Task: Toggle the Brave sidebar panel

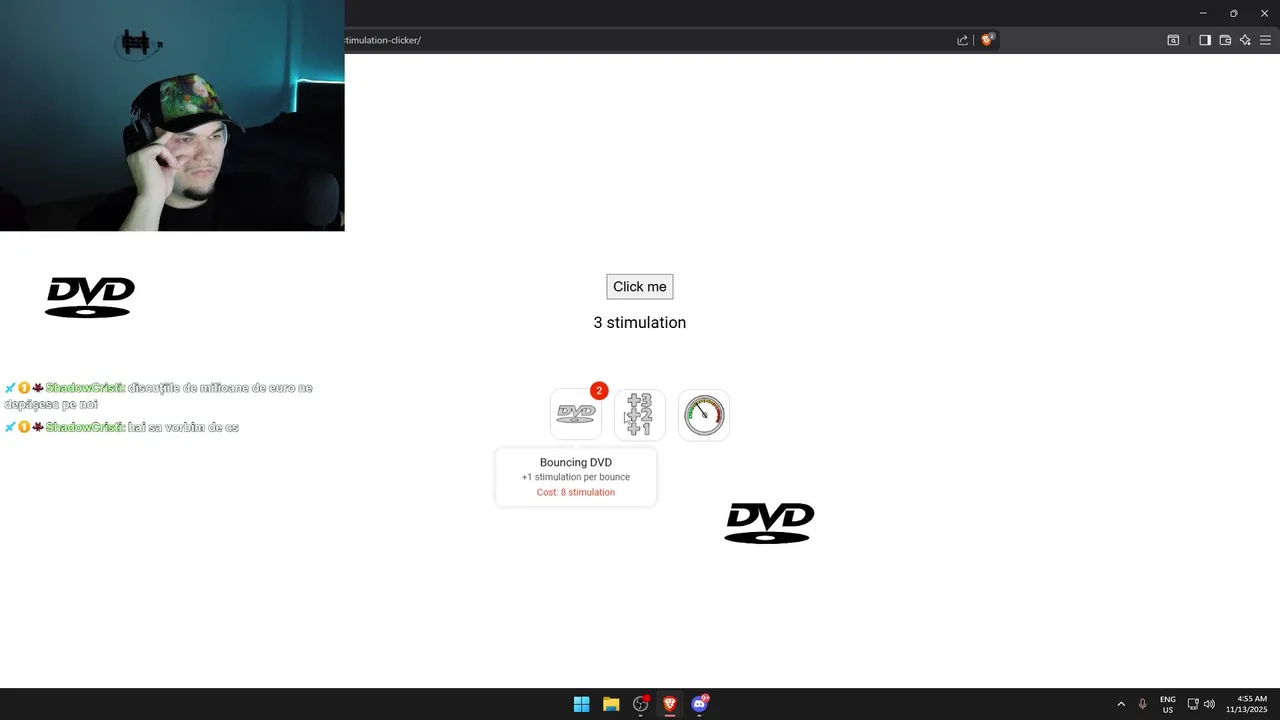Action: click(1205, 40)
